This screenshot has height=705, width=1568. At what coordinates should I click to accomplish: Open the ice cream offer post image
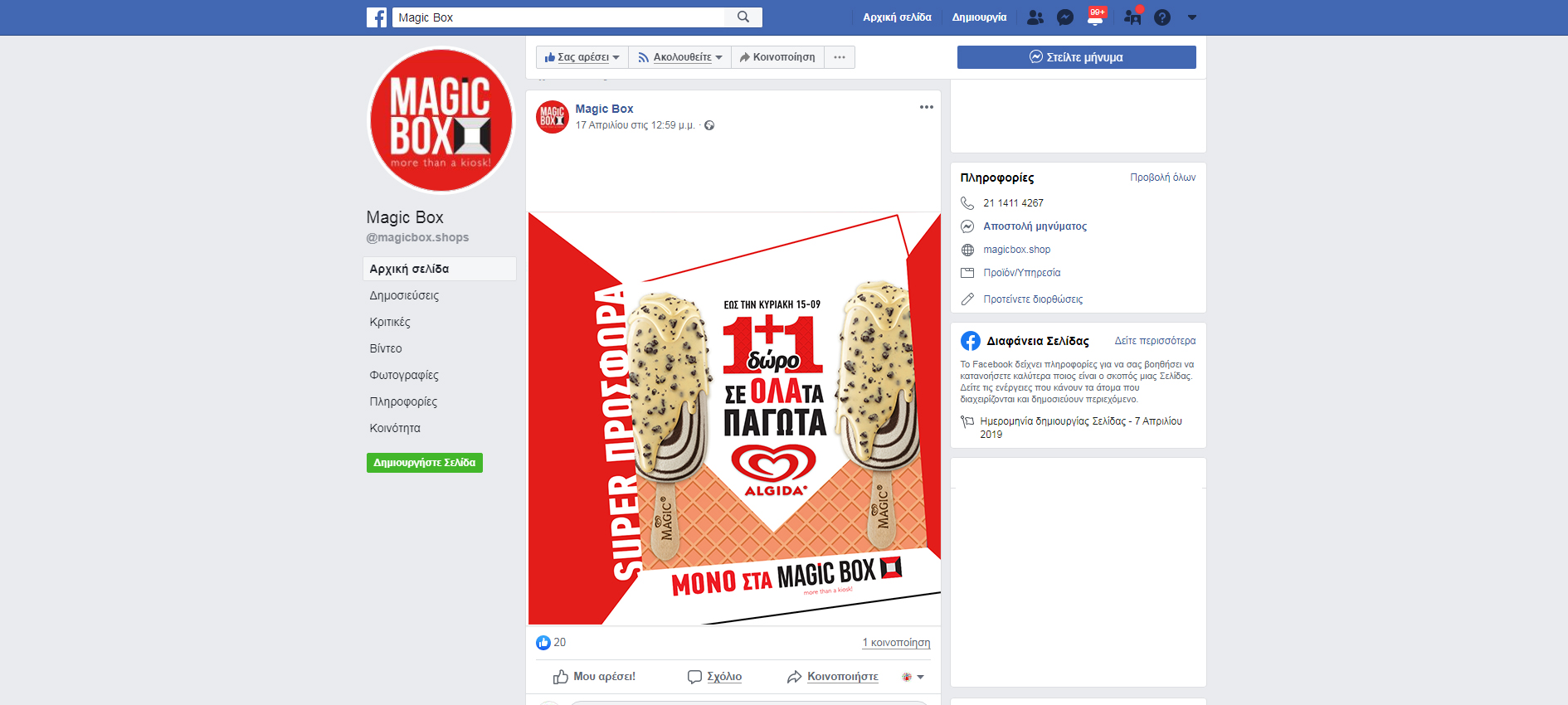pos(733,419)
